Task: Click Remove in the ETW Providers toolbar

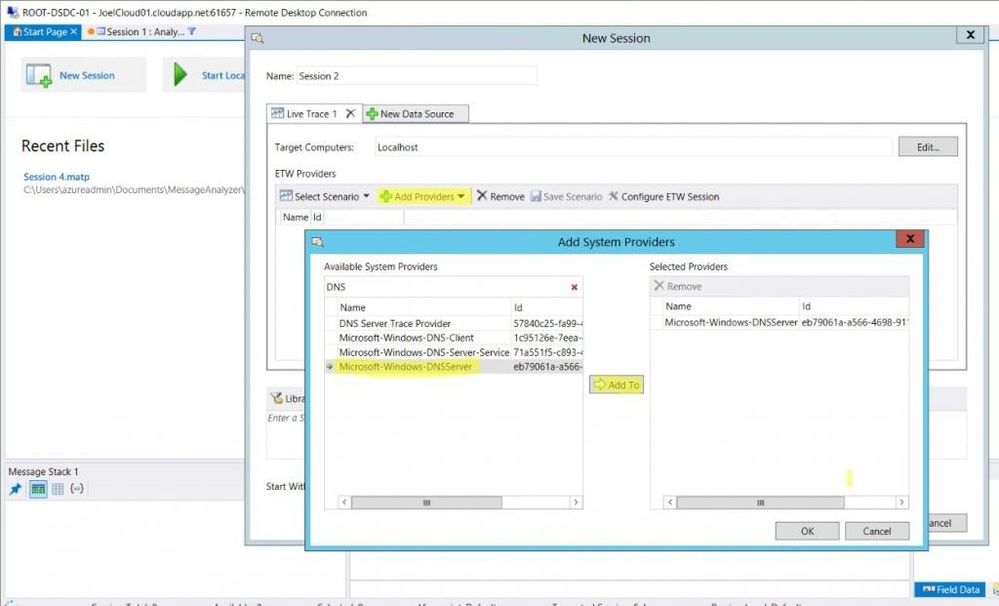Action: (501, 196)
